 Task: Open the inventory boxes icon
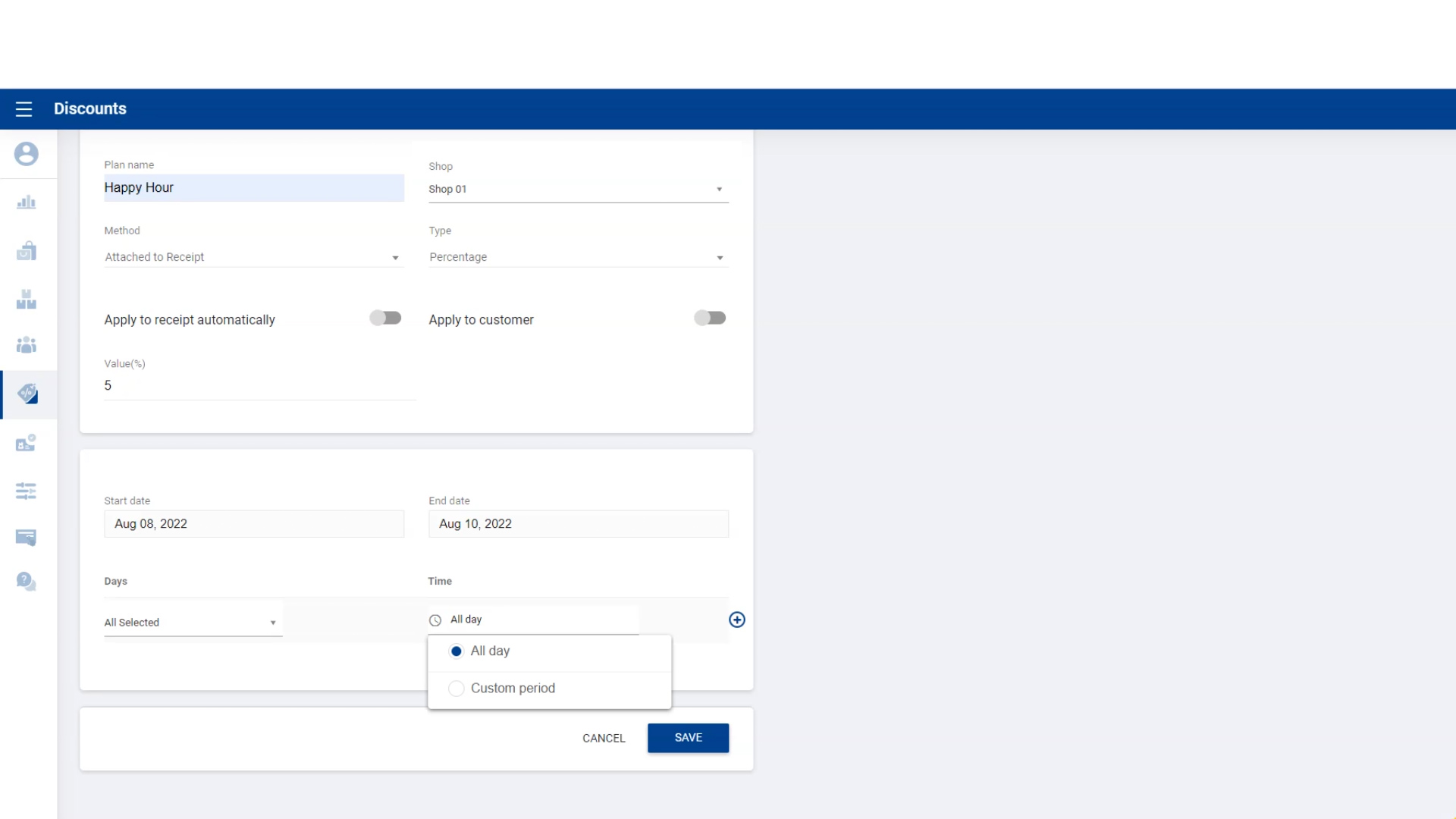(x=26, y=300)
